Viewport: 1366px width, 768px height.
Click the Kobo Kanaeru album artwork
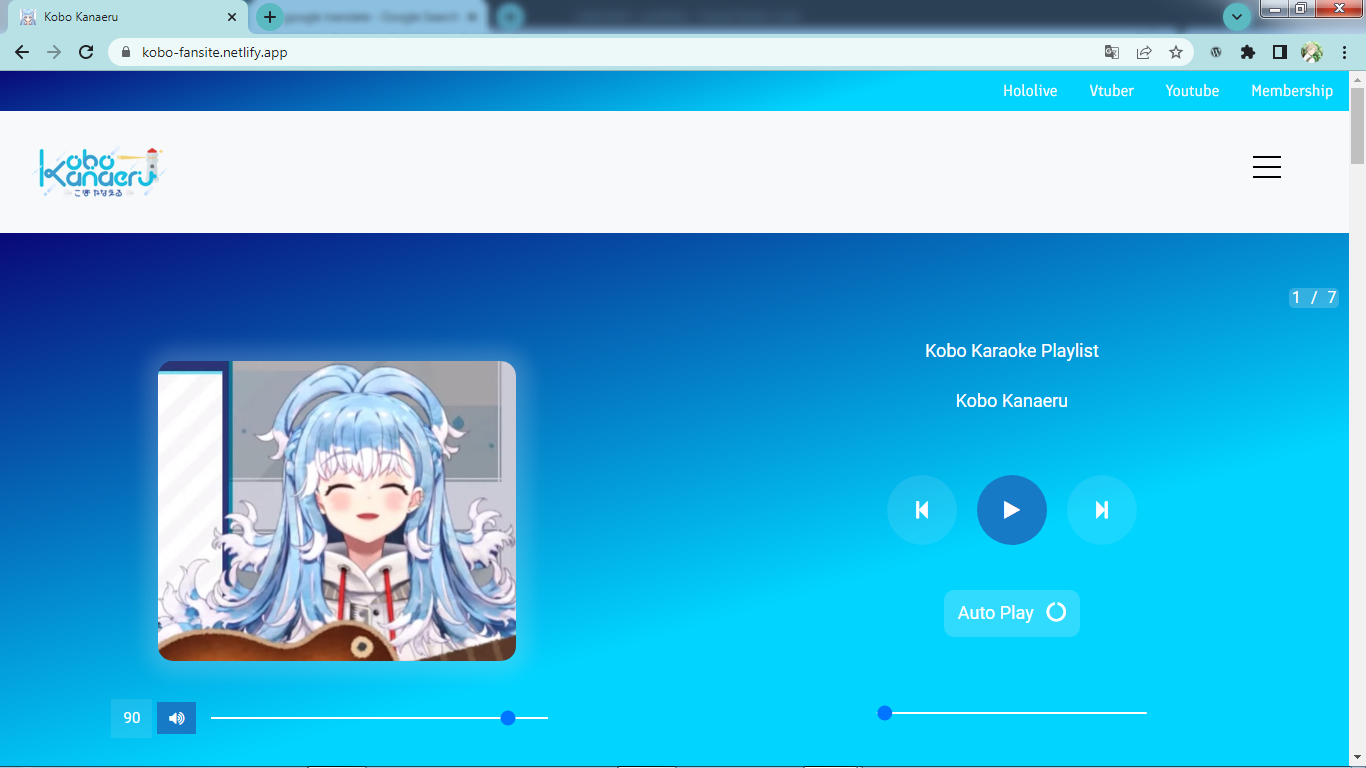[x=337, y=511]
